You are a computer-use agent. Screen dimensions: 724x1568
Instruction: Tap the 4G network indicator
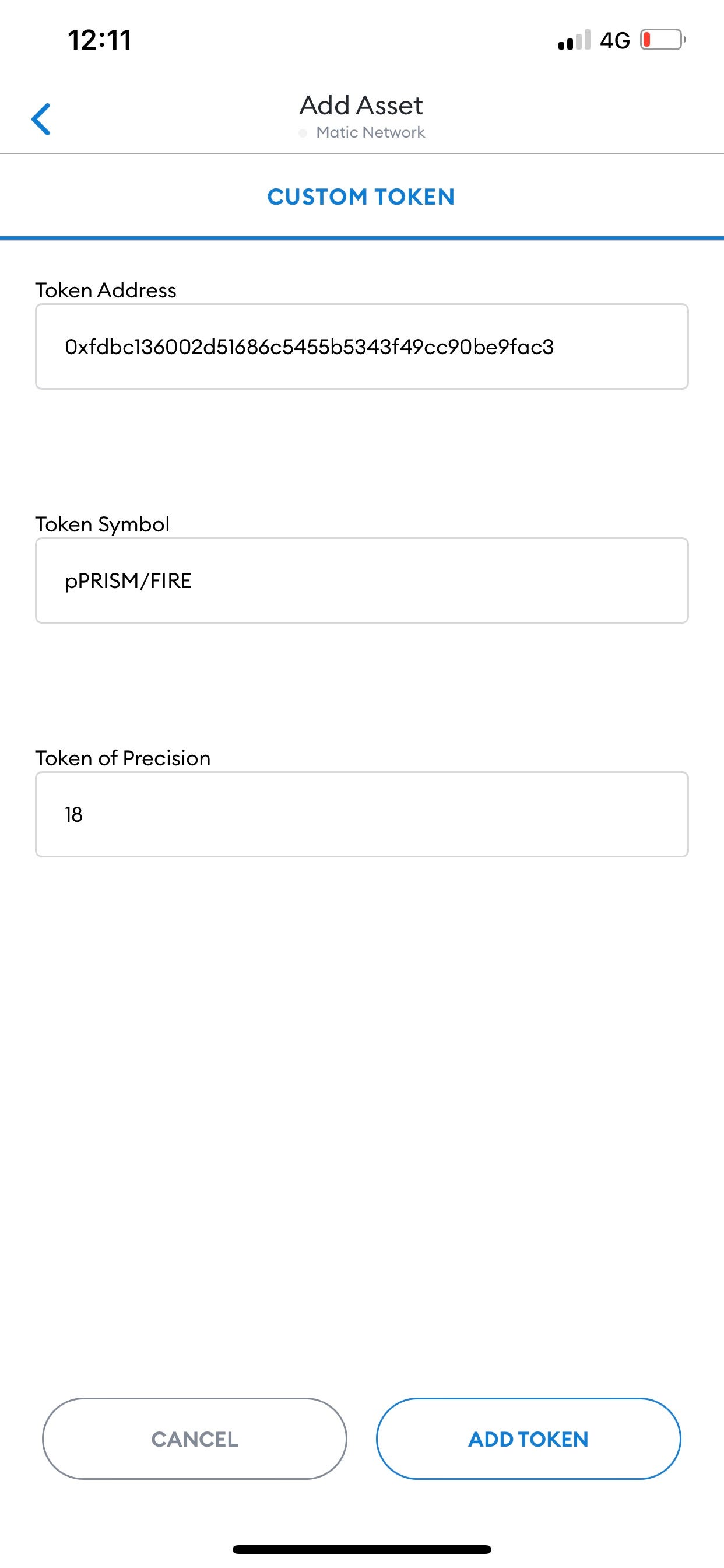614,41
